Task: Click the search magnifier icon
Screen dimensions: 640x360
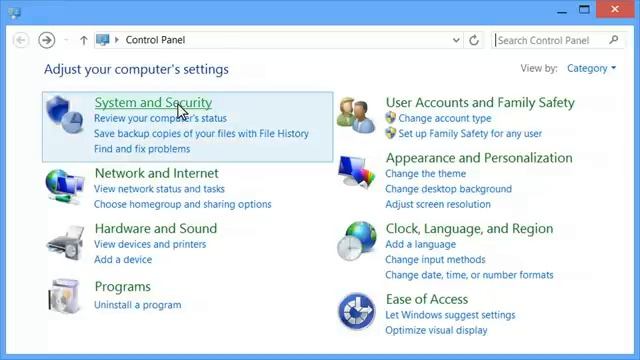Action: coord(613,40)
